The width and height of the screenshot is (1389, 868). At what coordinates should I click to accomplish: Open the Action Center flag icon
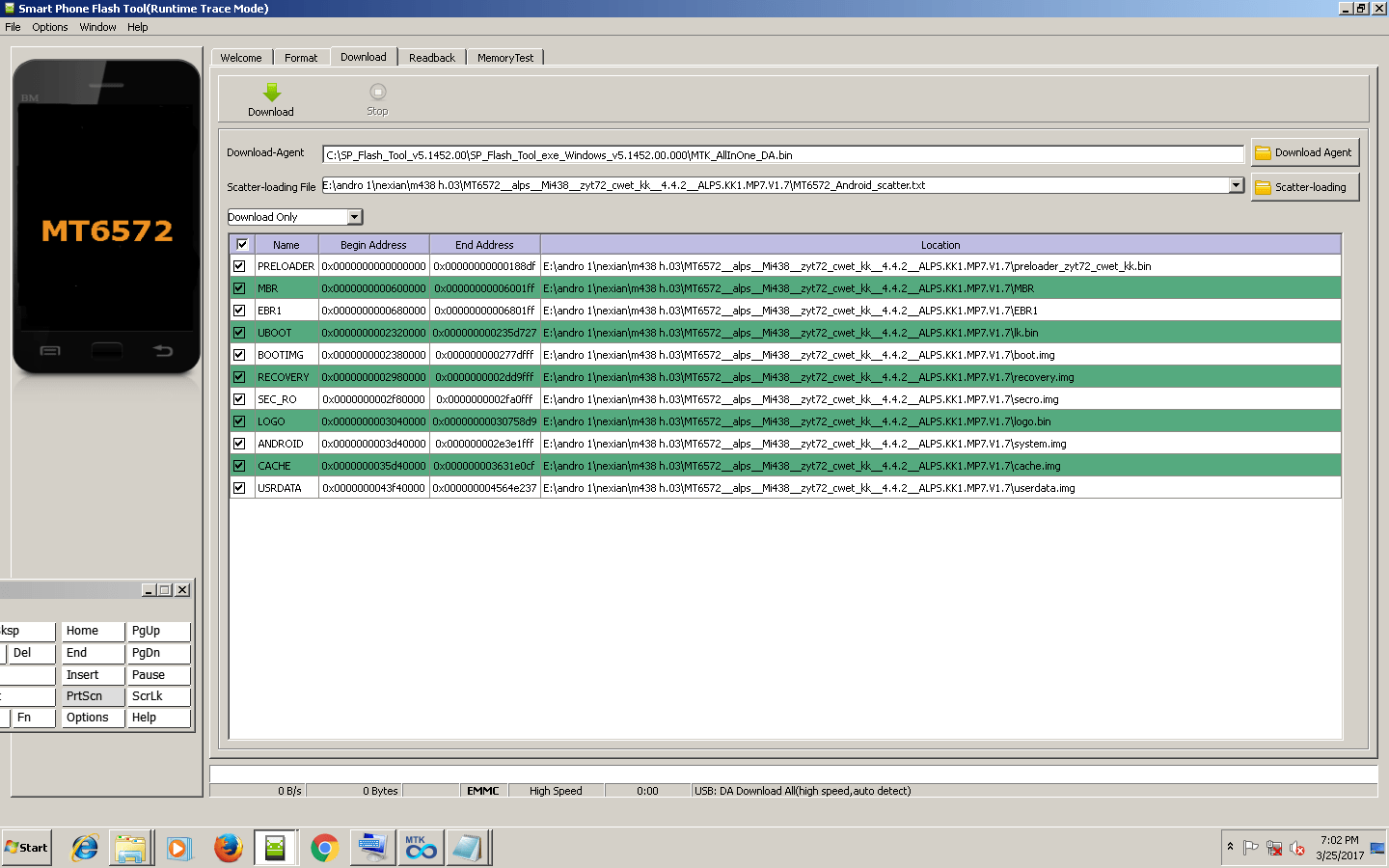(1251, 849)
